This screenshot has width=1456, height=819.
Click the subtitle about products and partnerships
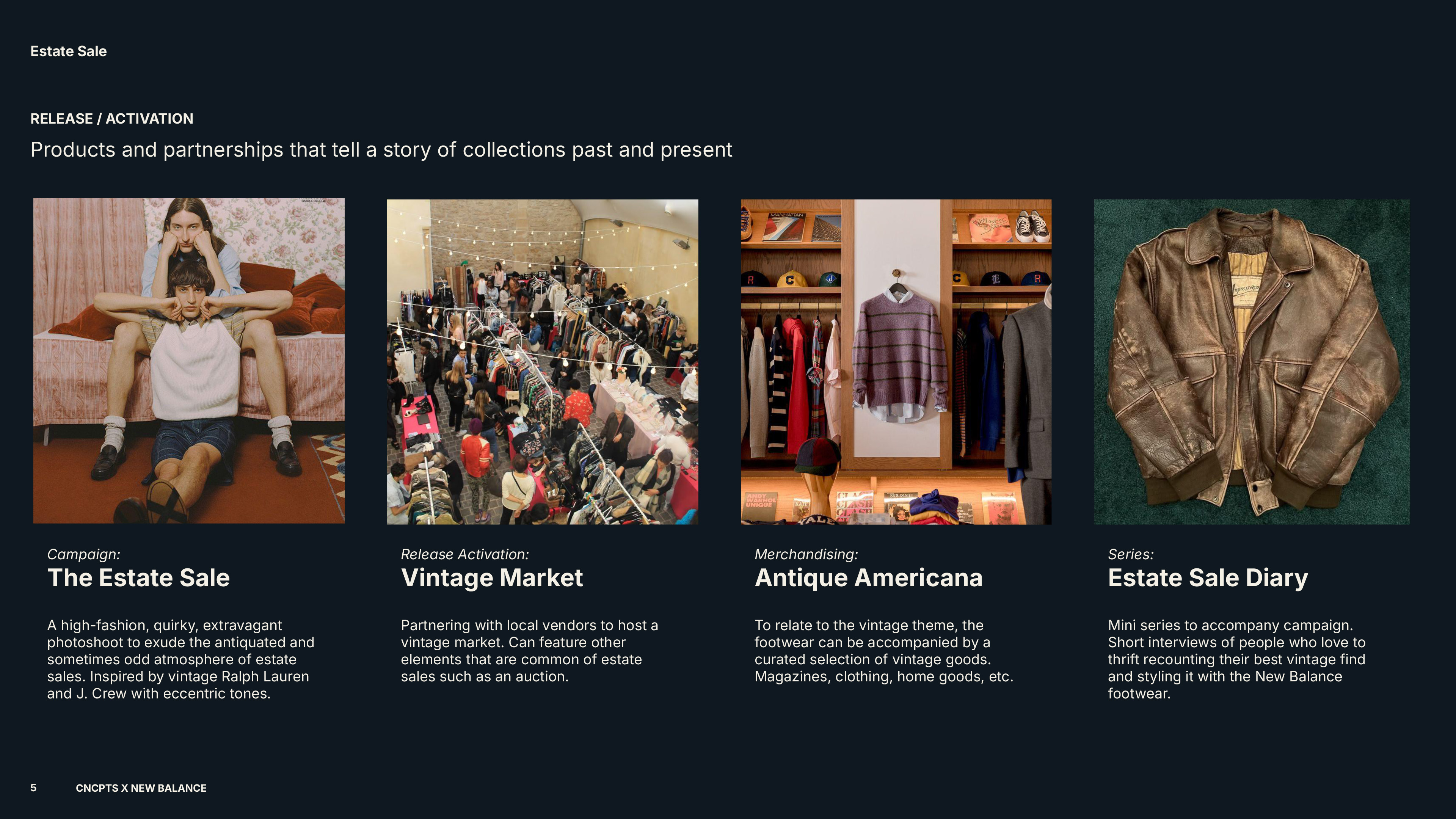tap(381, 150)
